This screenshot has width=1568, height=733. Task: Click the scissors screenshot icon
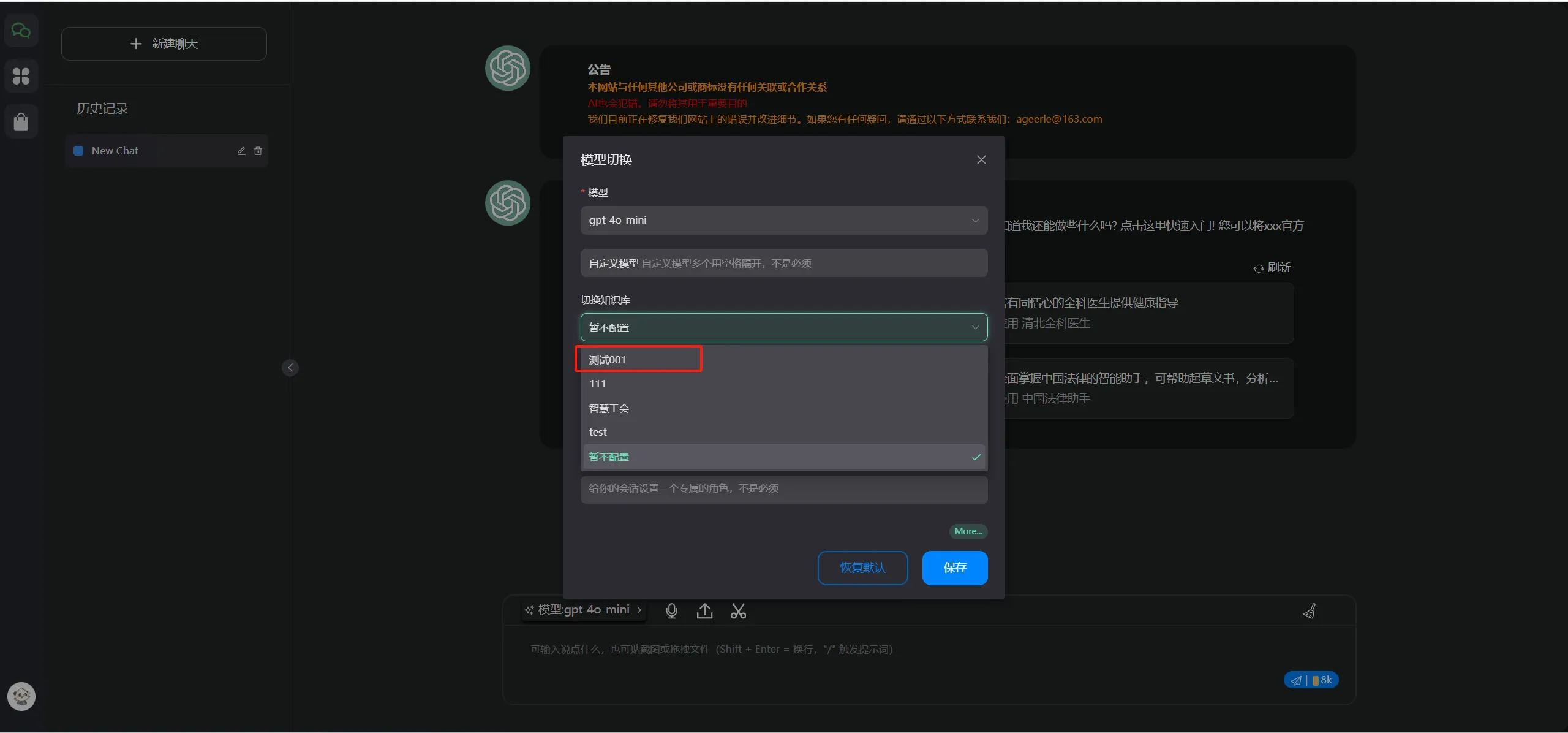coord(738,610)
